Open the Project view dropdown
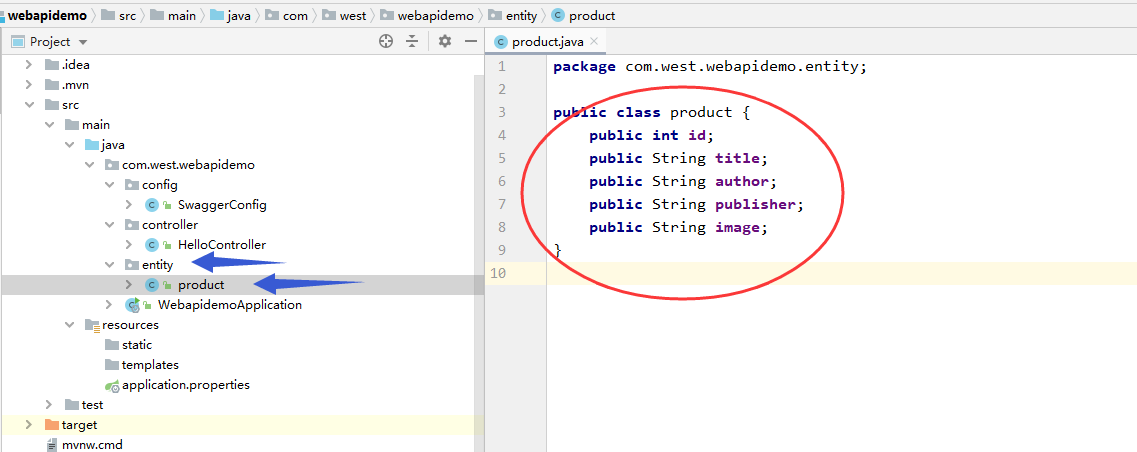 click(82, 42)
